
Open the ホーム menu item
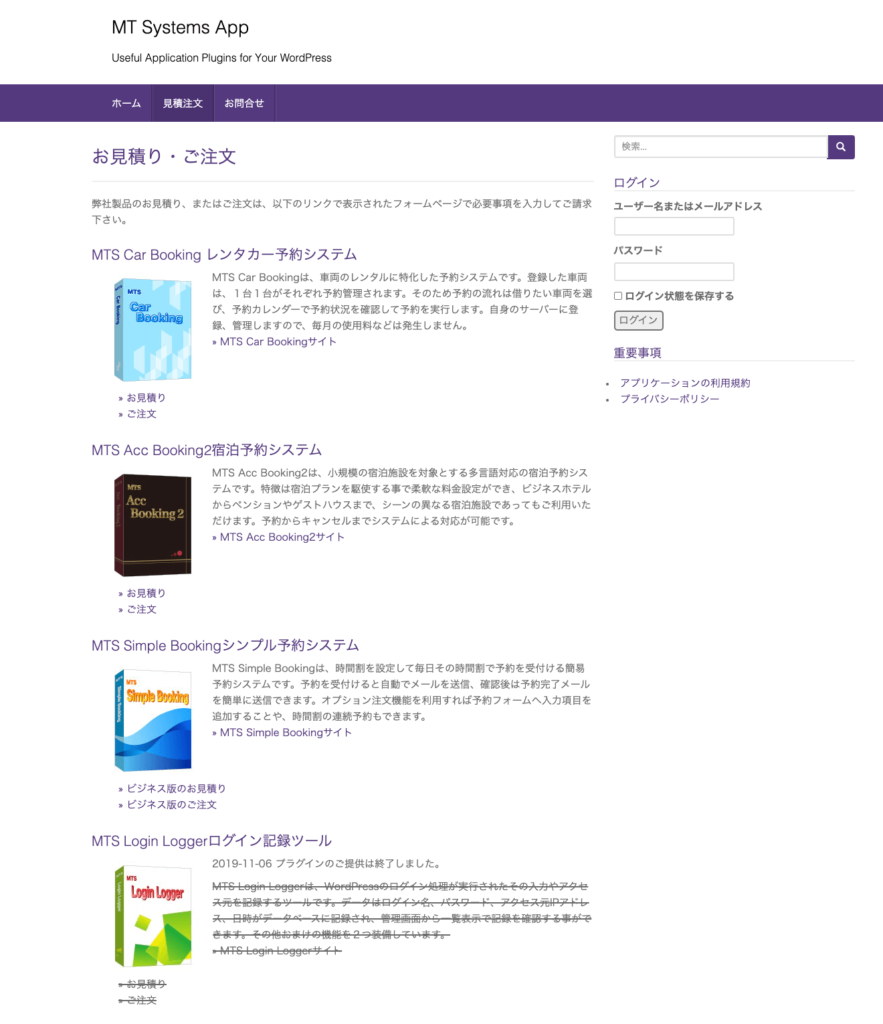[x=126, y=104]
